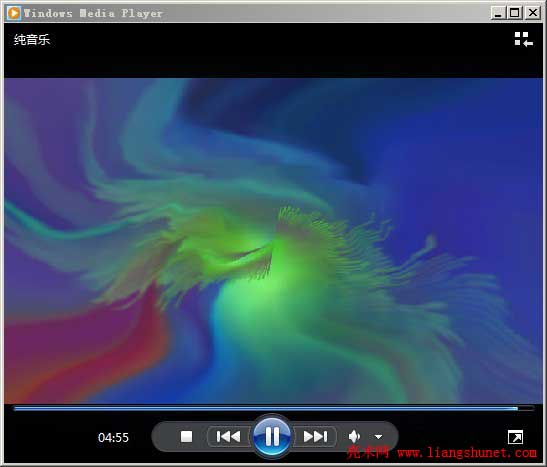
Task: Skip to the previous track
Action: point(228,436)
